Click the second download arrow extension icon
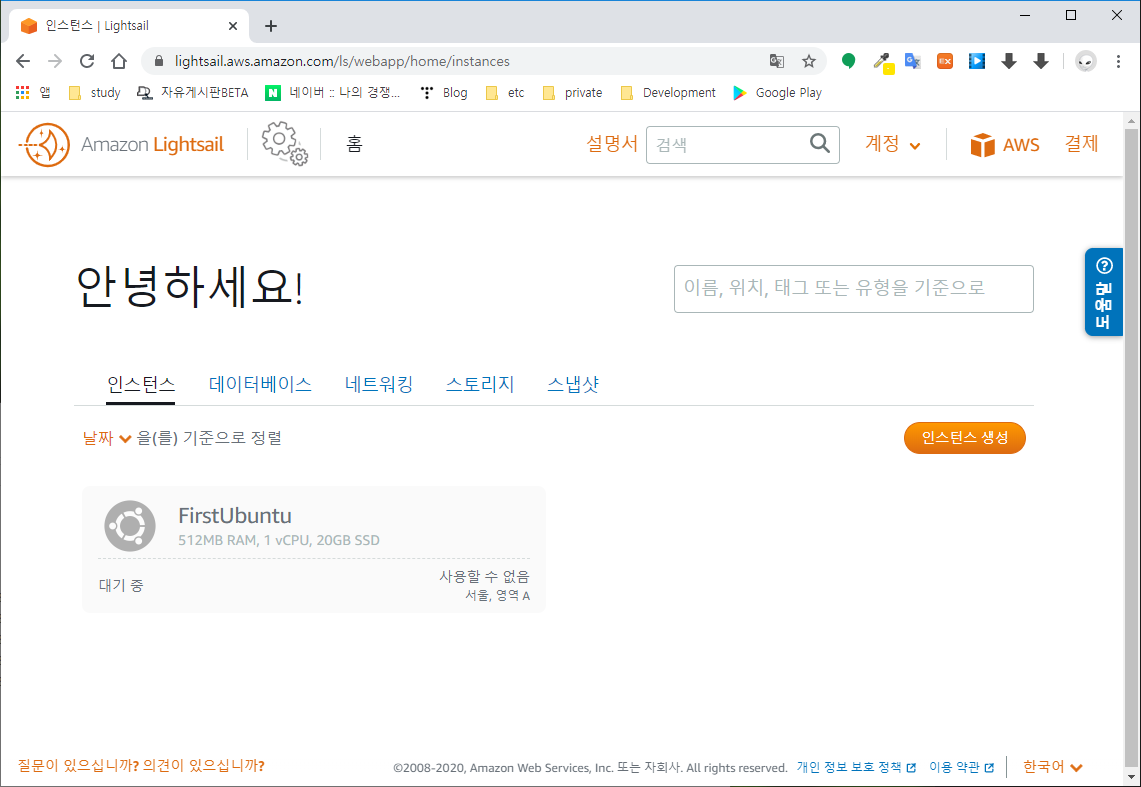The width and height of the screenshot is (1141, 787). 1041,61
